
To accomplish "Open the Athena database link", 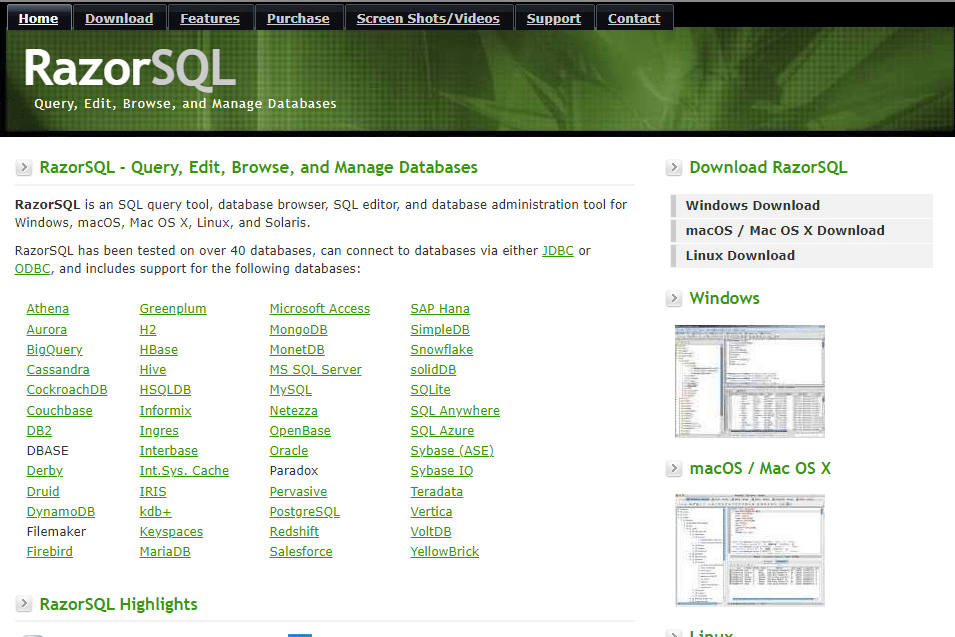I will coord(48,309).
